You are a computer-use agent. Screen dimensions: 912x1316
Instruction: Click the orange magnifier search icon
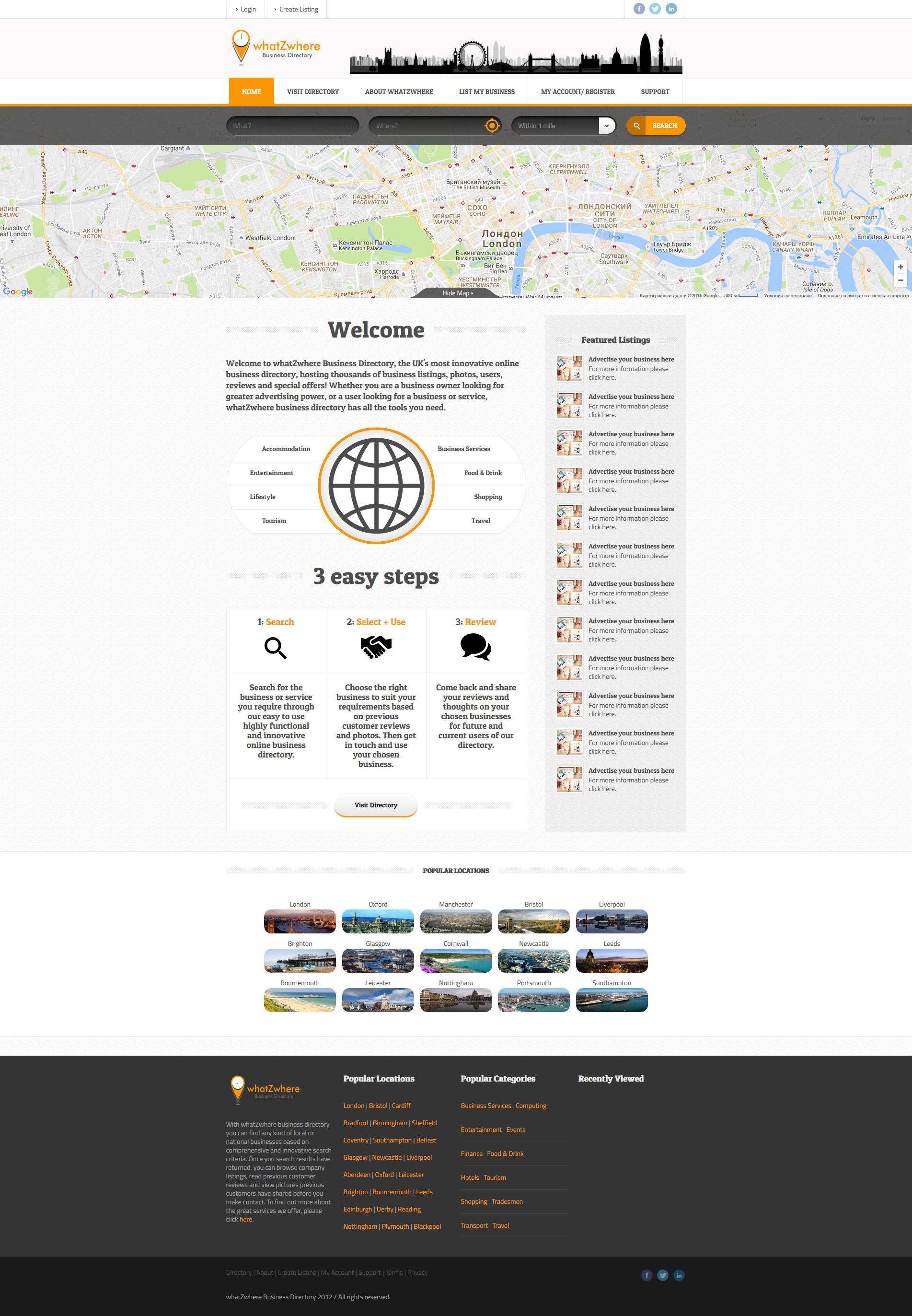[x=636, y=126]
